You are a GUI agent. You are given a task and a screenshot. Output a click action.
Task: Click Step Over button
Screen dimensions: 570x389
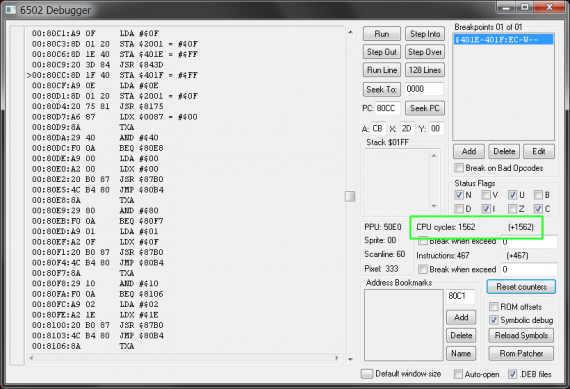[425, 52]
